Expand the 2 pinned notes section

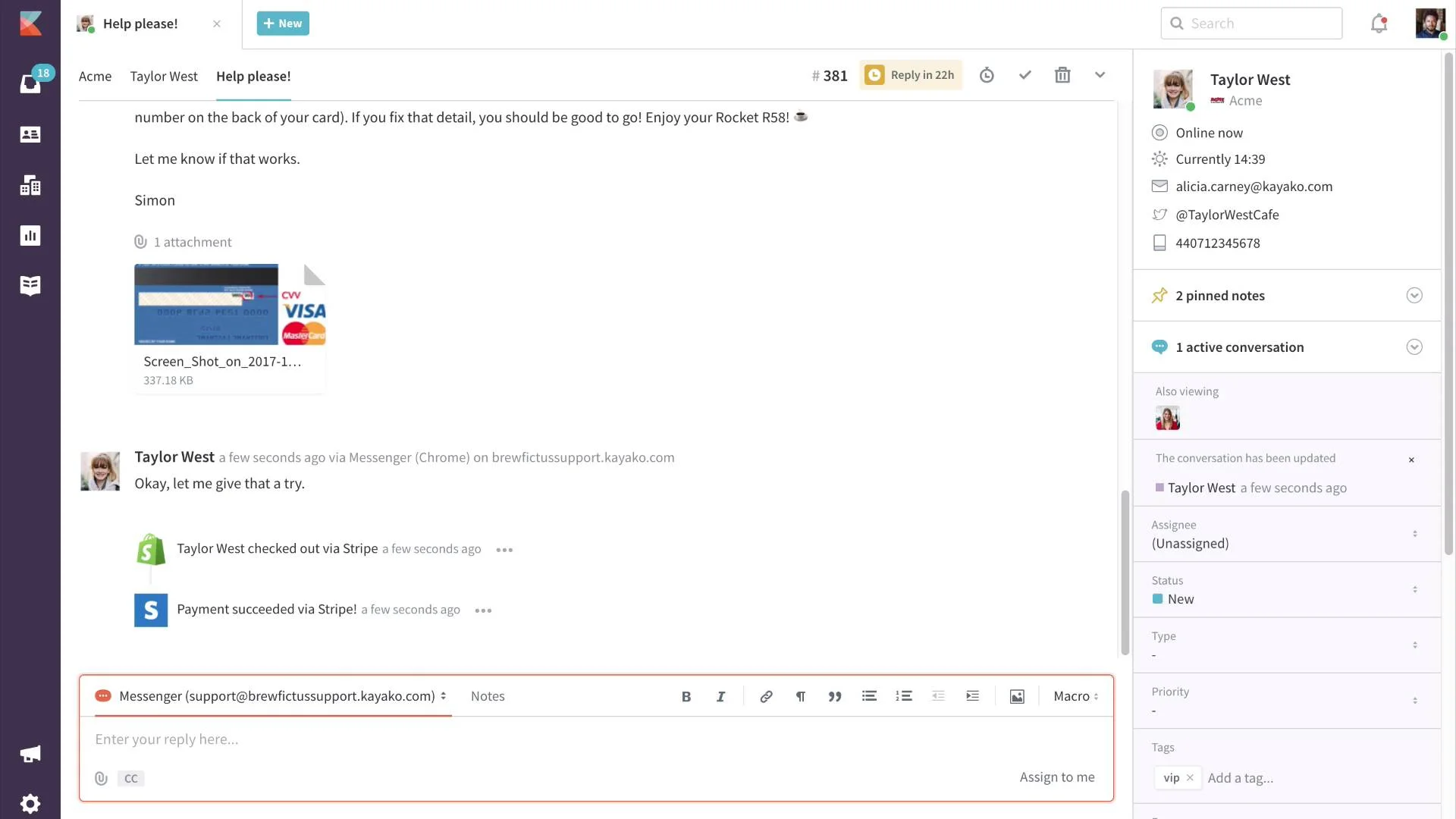(1414, 296)
